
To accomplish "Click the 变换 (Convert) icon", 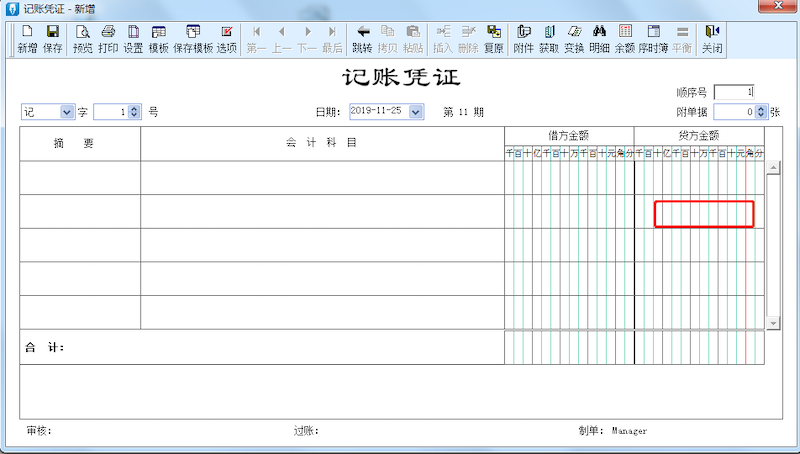I will 574,39.
